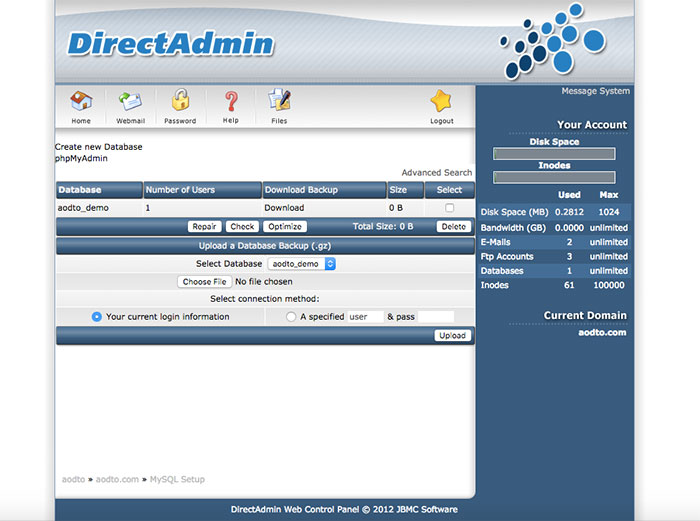
Task: Select 'A specified' user radio button
Action: point(291,317)
